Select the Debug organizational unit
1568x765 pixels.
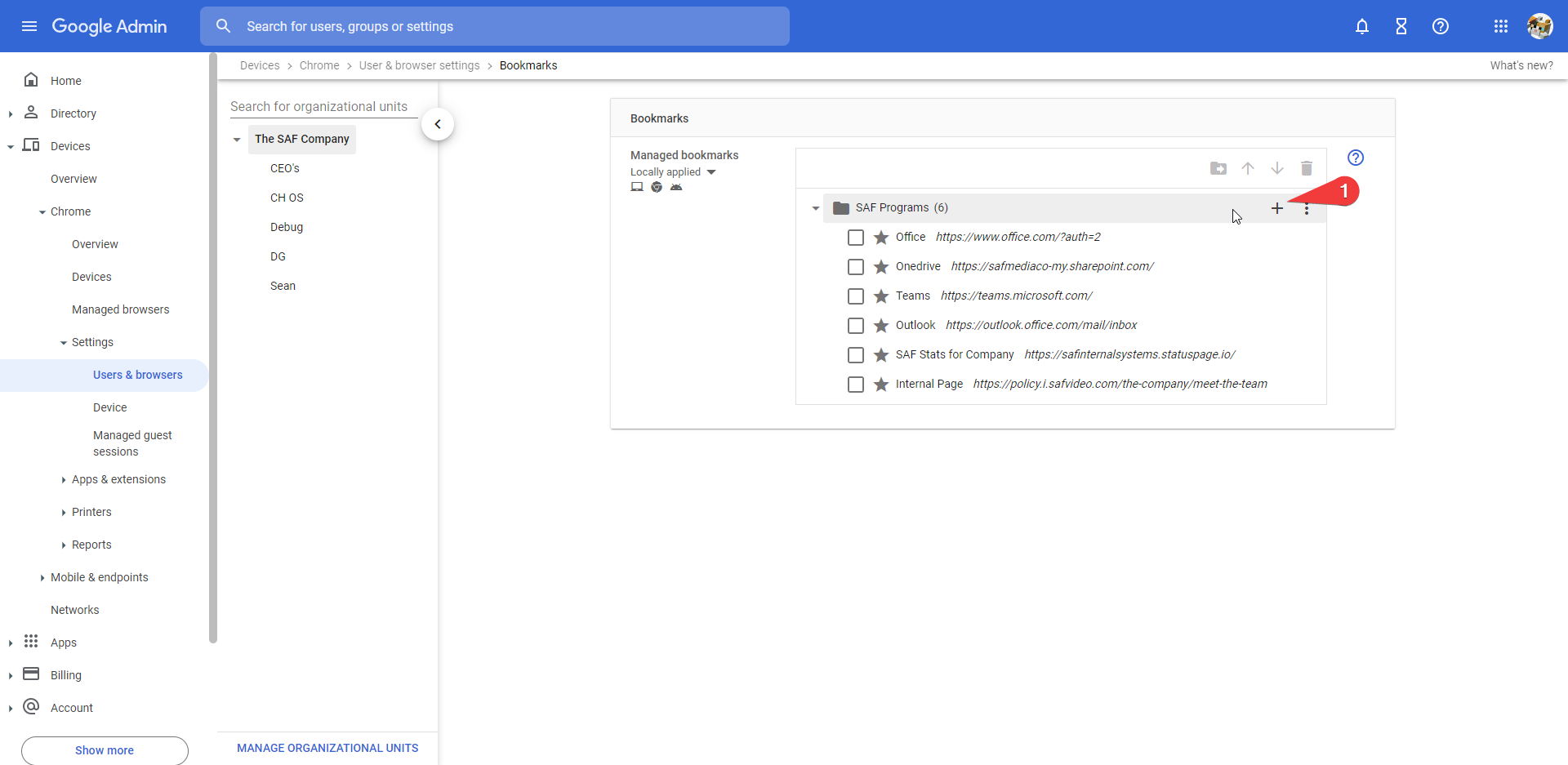click(287, 227)
